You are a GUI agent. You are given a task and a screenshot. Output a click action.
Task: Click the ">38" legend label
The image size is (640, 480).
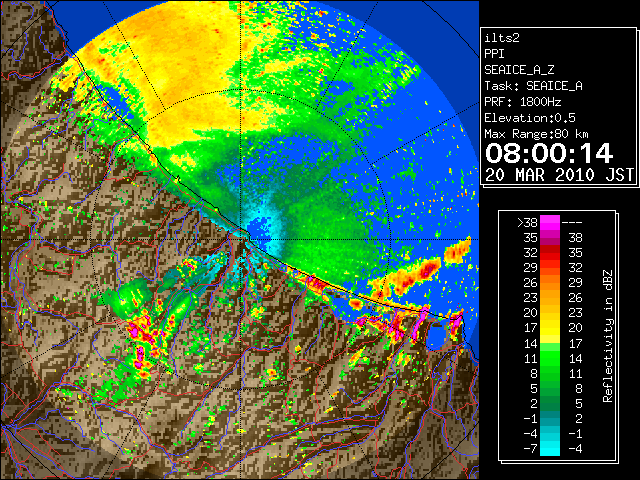pos(527,223)
